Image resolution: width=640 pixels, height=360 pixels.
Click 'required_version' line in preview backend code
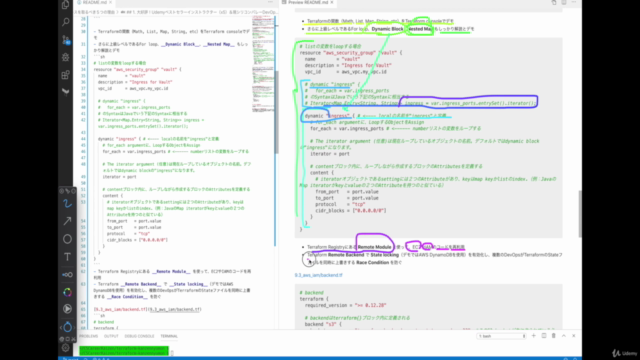click(x=345, y=305)
